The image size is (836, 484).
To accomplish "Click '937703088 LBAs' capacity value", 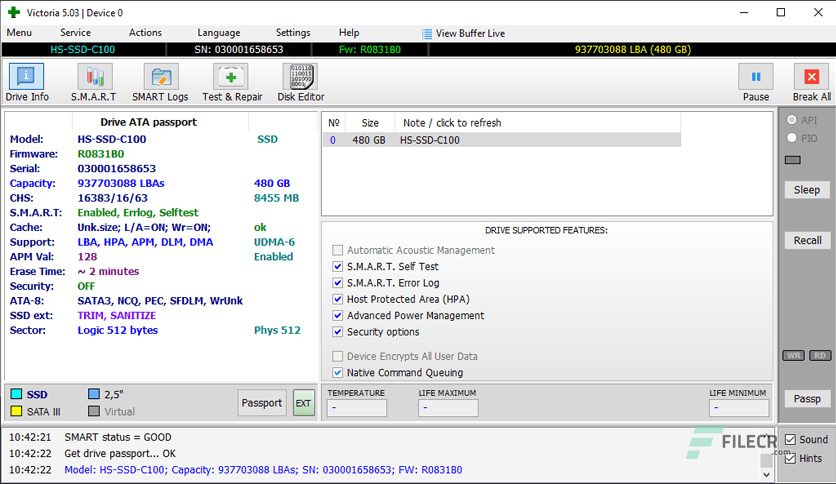I will coord(121,183).
